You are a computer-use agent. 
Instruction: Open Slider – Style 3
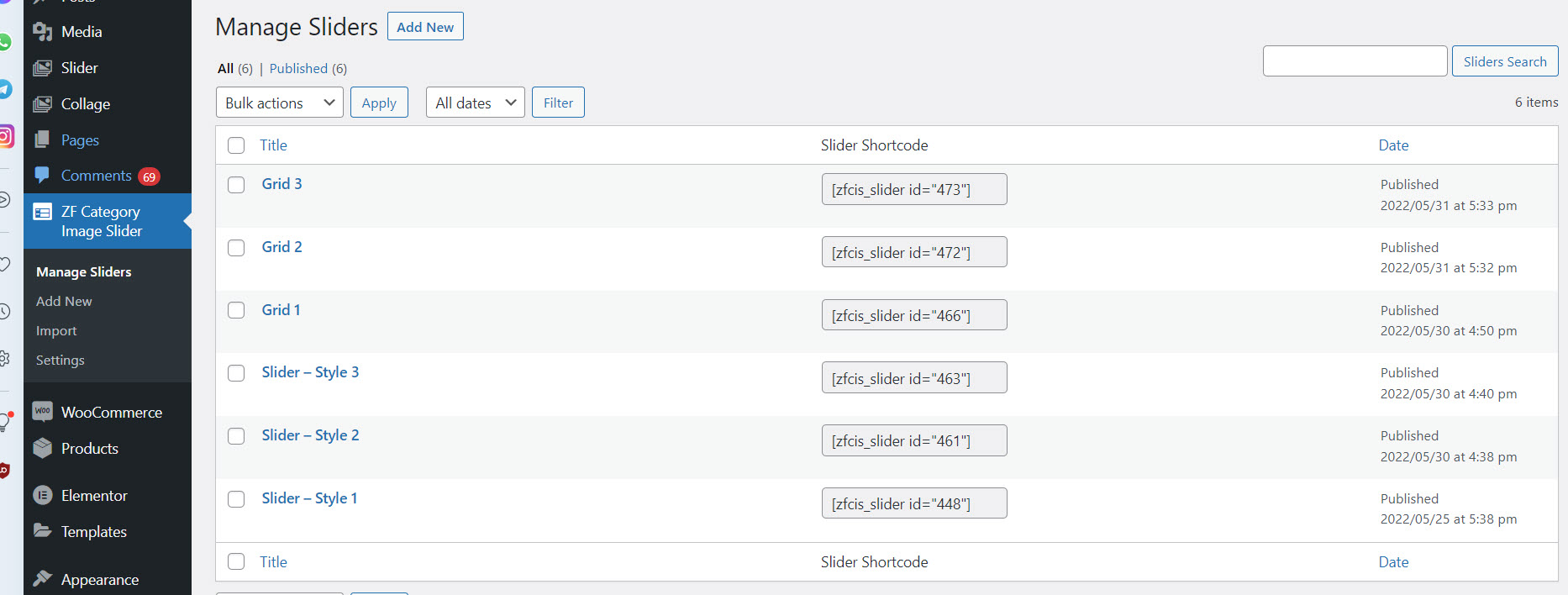point(310,372)
